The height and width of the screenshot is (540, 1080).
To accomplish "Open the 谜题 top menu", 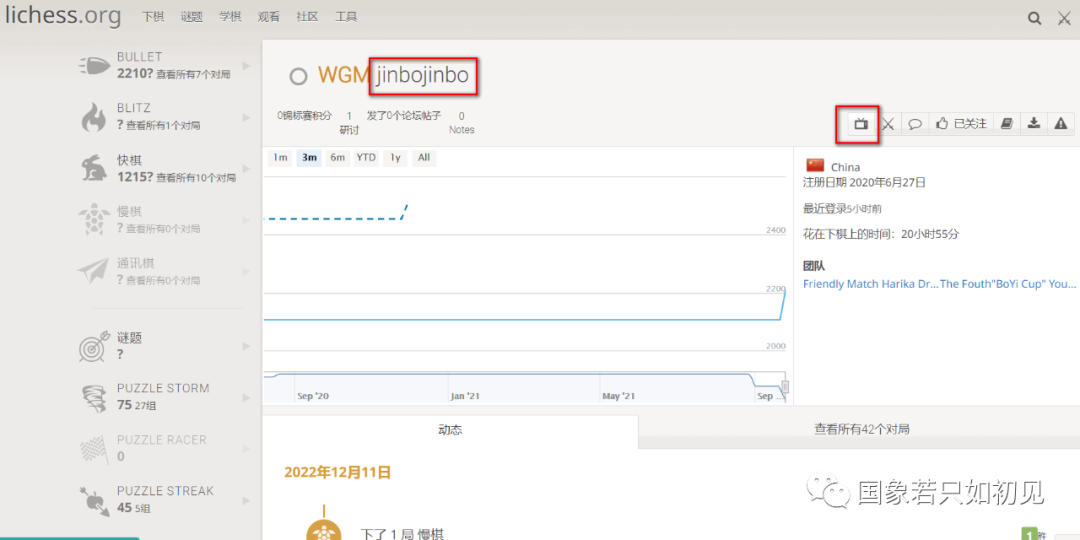I will pyautogui.click(x=192, y=17).
